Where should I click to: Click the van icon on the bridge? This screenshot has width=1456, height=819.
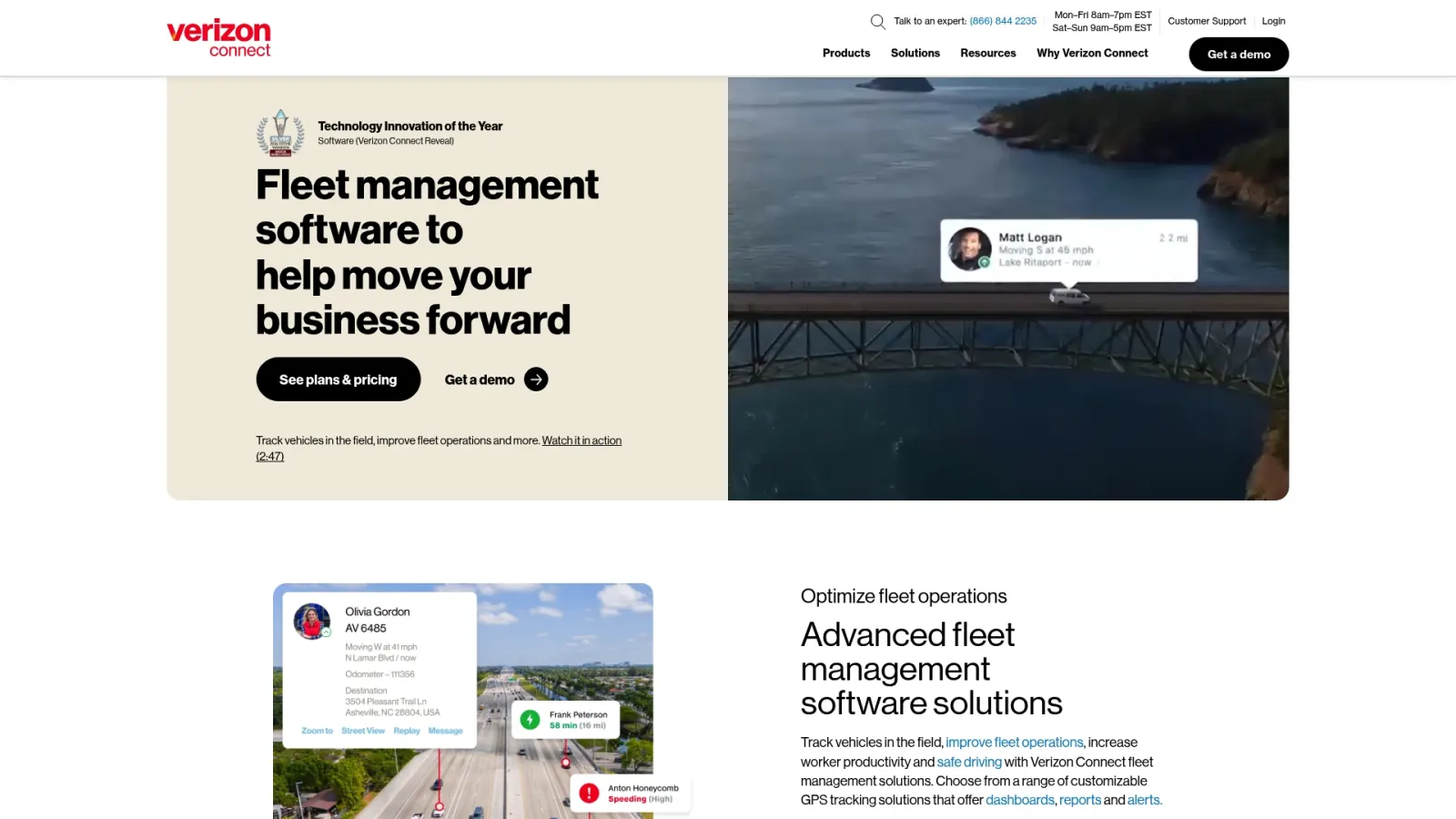tap(1068, 296)
